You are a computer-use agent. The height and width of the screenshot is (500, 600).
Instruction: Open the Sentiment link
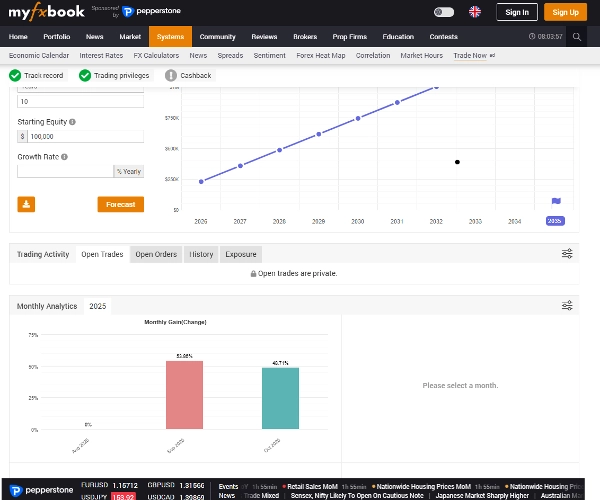269,55
